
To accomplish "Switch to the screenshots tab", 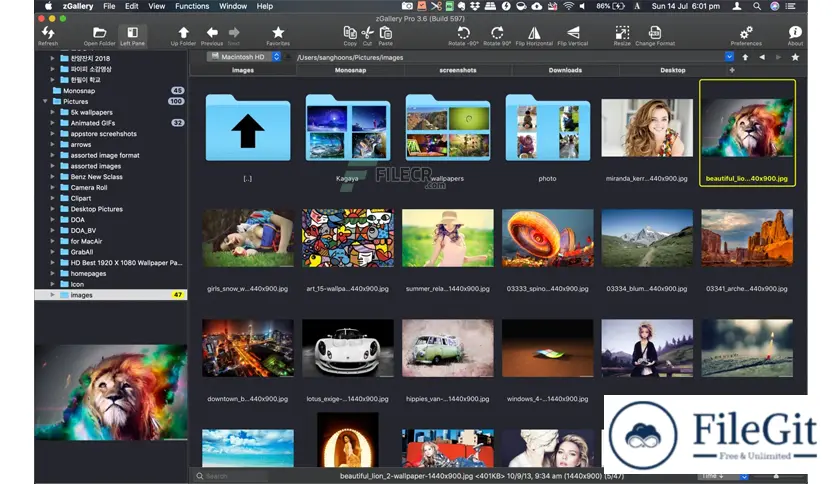I will (458, 70).
